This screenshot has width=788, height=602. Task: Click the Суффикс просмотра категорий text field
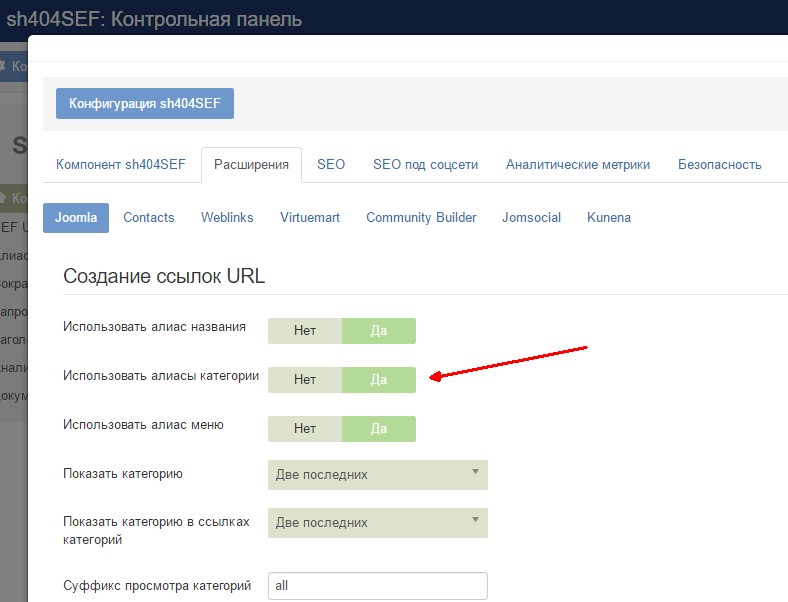tap(377, 585)
